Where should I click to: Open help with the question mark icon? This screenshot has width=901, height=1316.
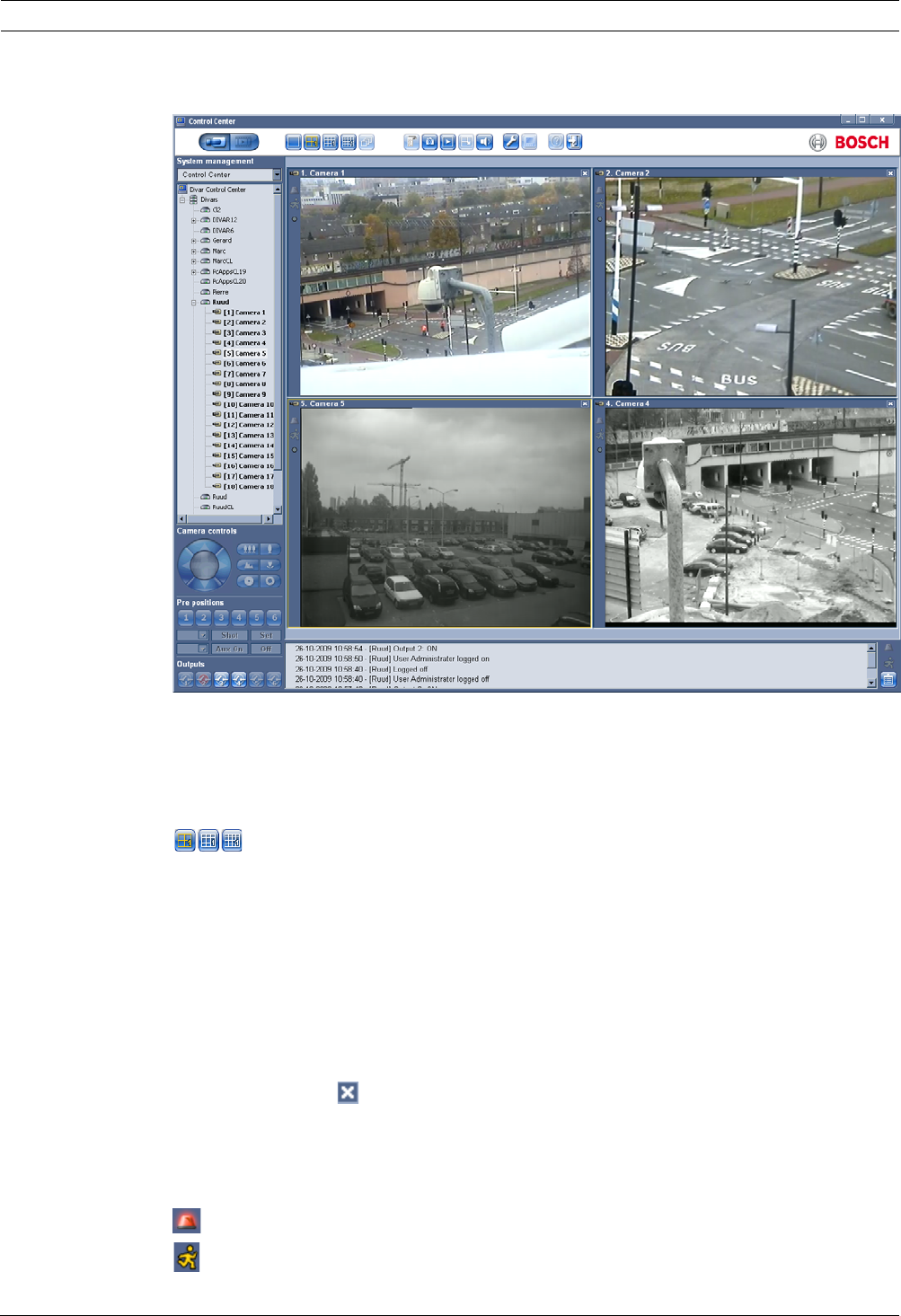556,142
